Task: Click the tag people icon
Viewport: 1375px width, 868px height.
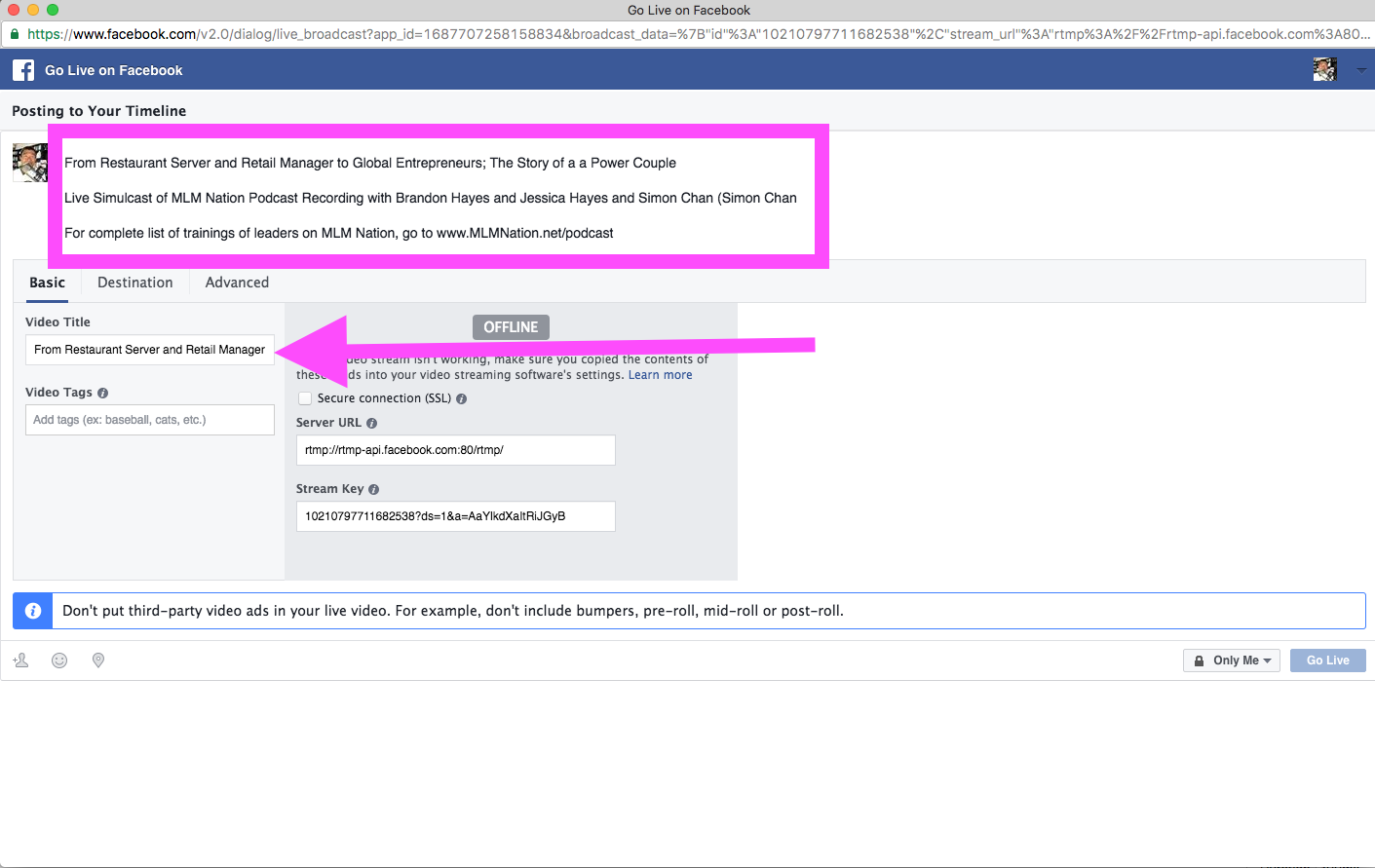Action: (x=20, y=660)
